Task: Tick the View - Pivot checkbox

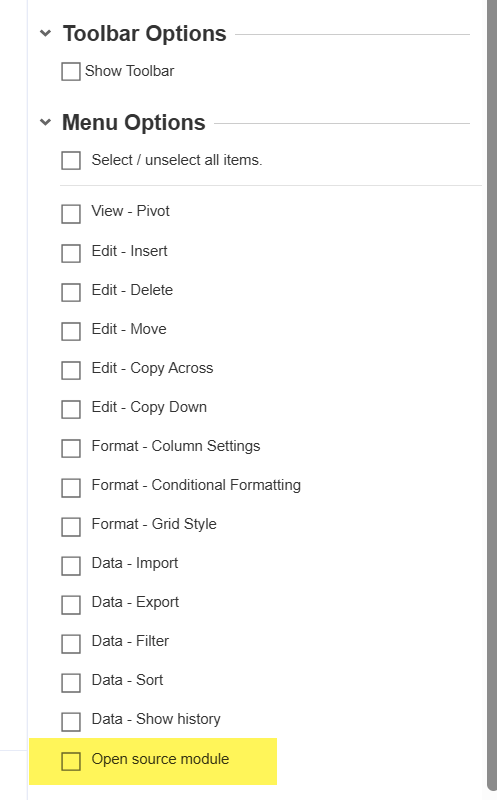Action: (71, 214)
